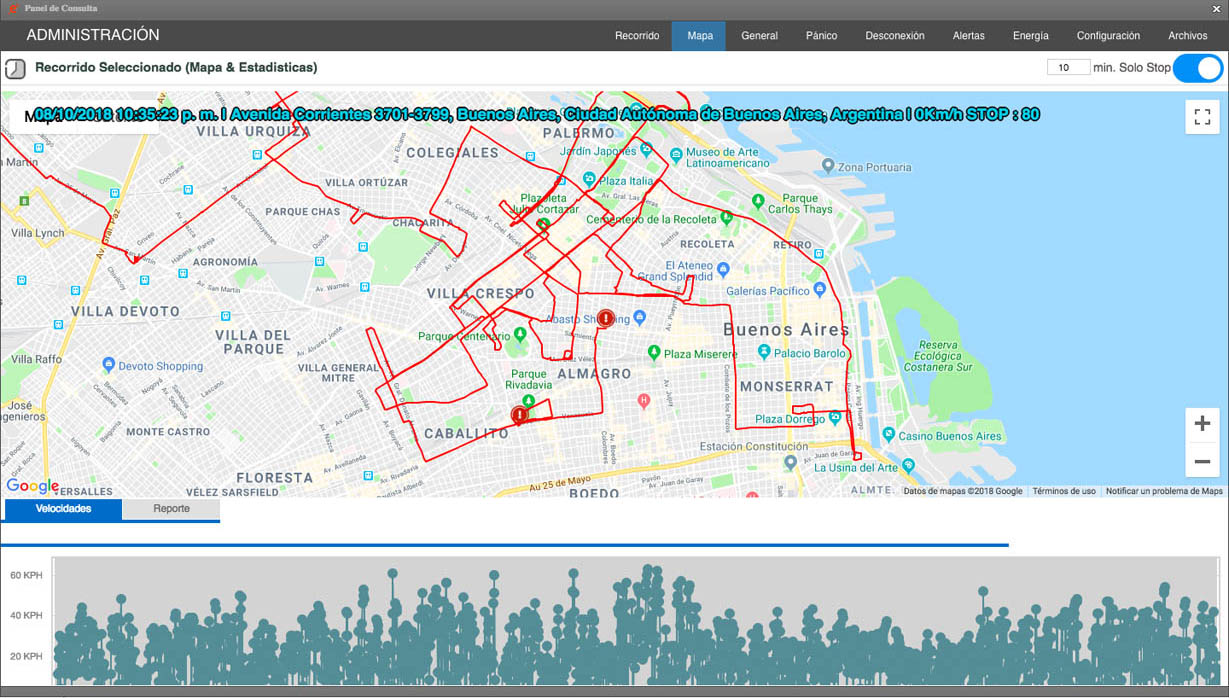Open the Términos de uso link

pos(1064,491)
